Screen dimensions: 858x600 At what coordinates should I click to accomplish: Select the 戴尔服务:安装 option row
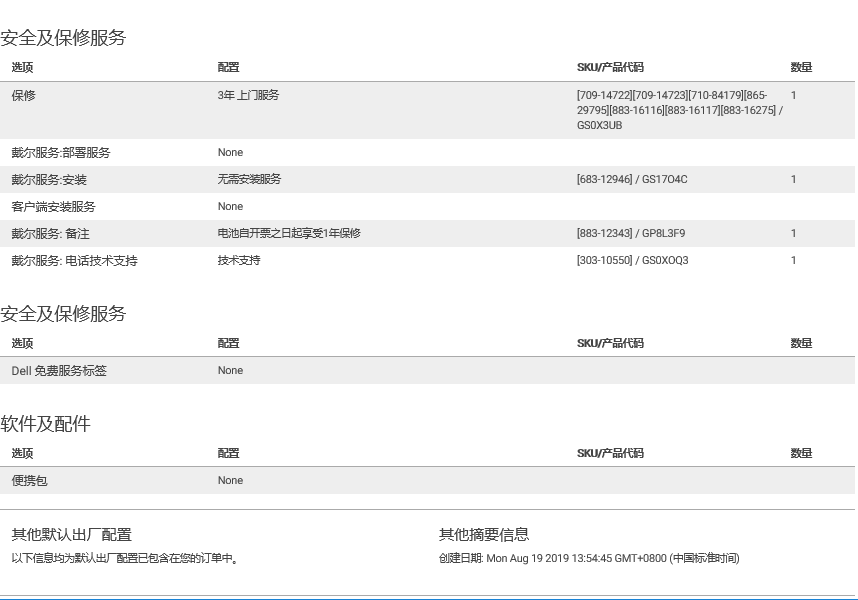pyautogui.click(x=49, y=180)
